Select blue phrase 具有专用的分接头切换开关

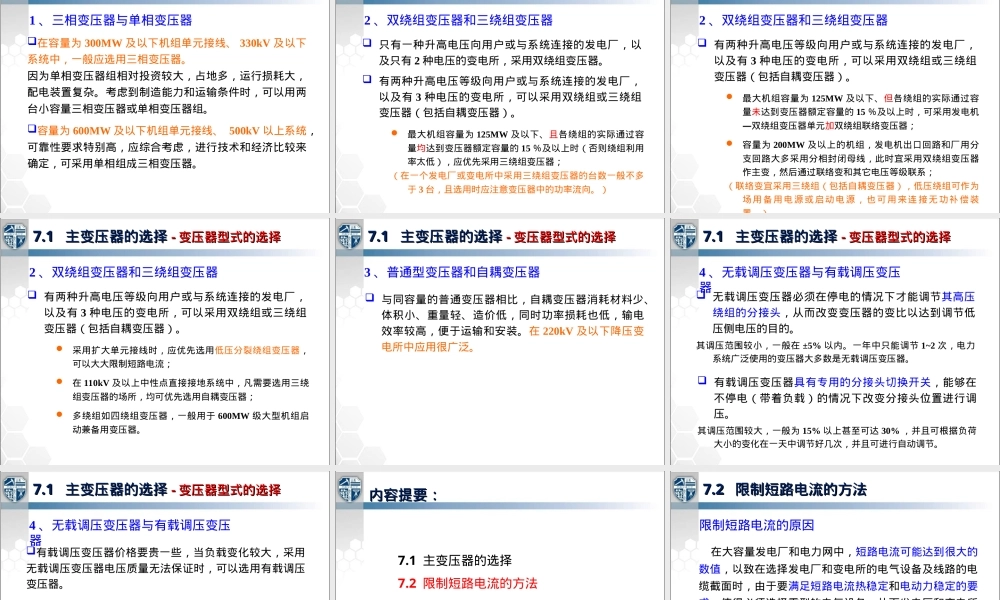(x=862, y=382)
